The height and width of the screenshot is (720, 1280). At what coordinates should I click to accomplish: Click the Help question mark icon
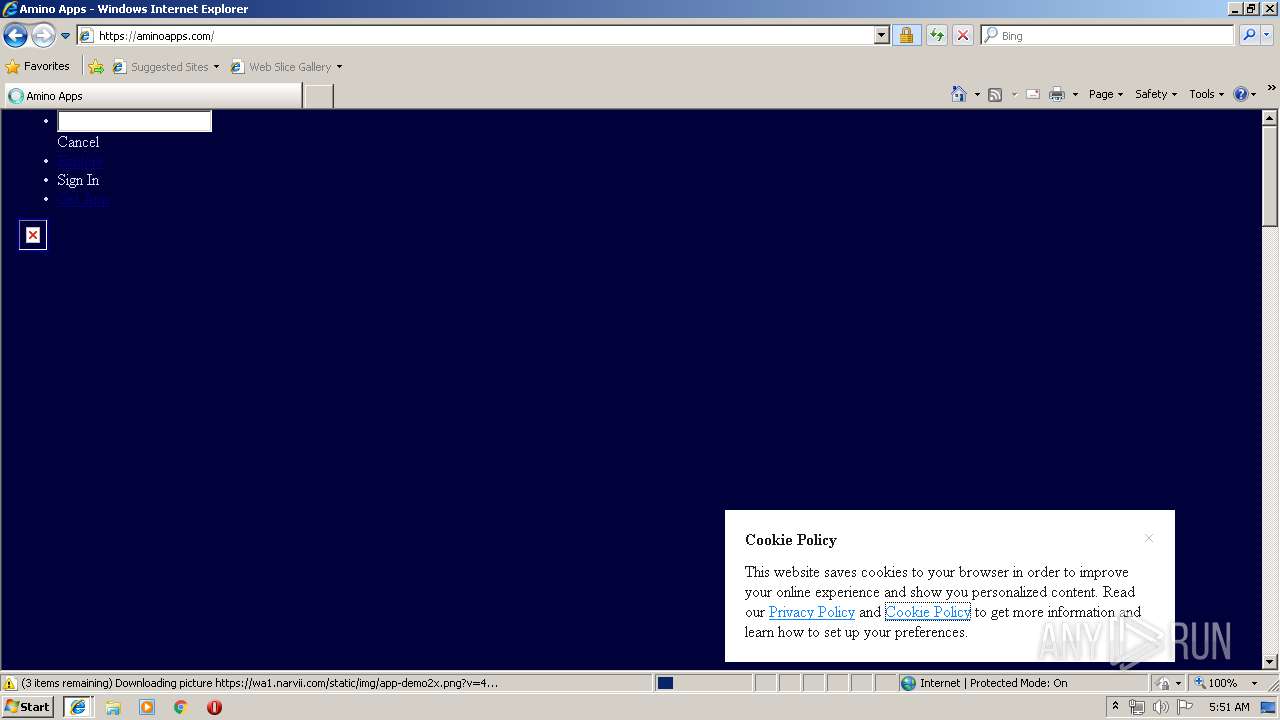point(1241,94)
